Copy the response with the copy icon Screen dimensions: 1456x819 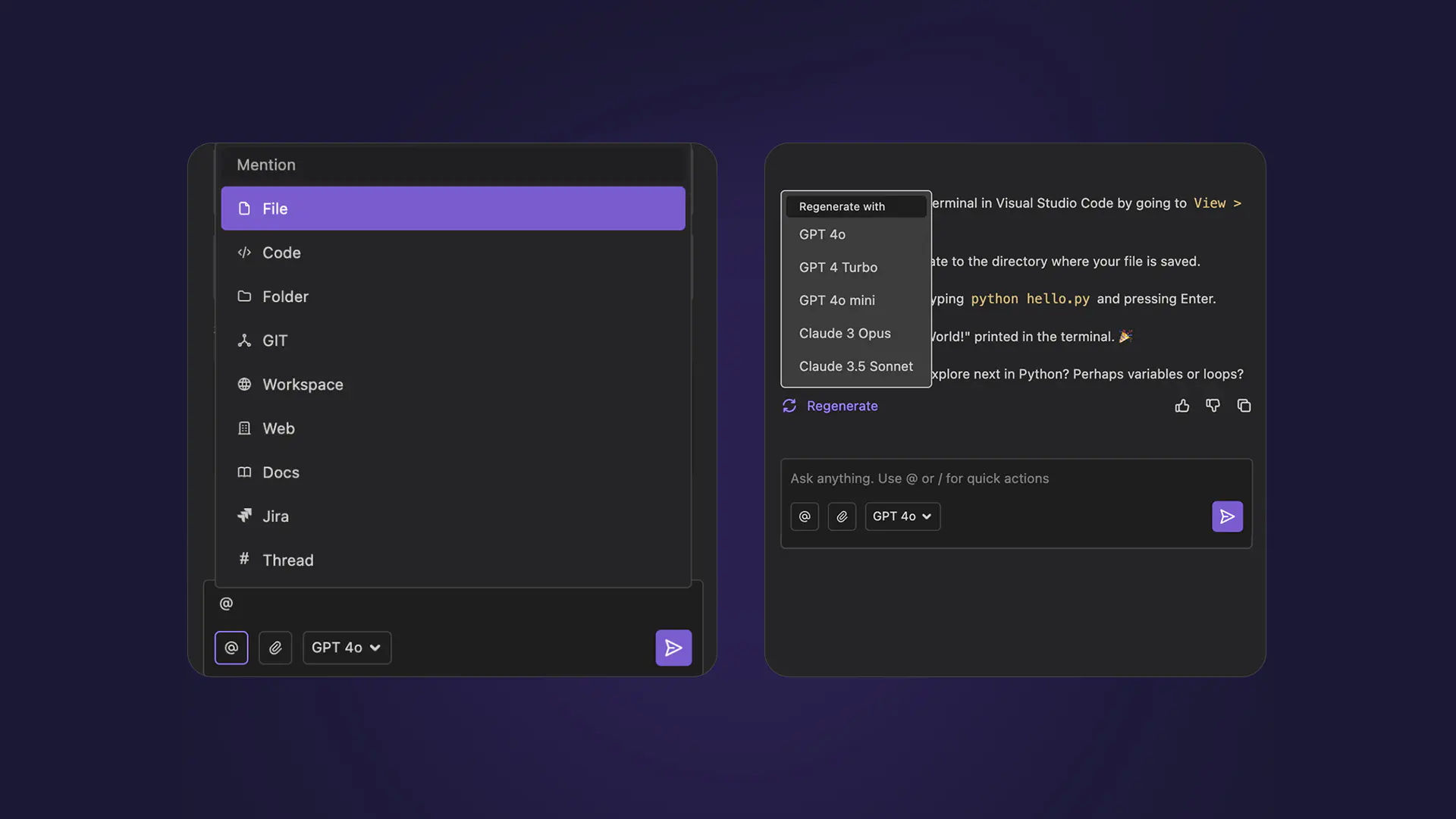1244,406
